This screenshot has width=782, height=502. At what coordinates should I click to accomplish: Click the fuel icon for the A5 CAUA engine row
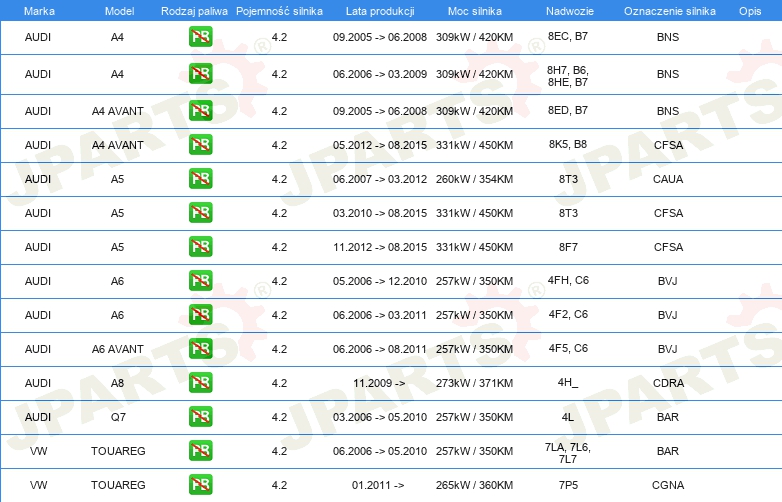[x=200, y=179]
